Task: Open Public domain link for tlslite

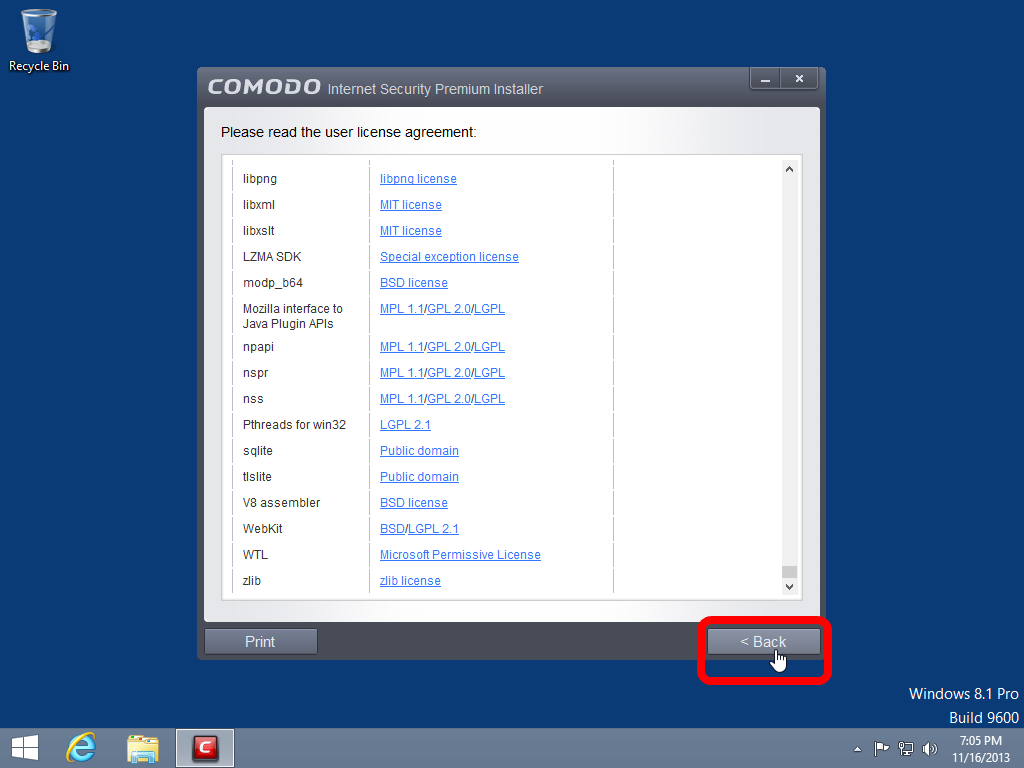Action: [419, 477]
